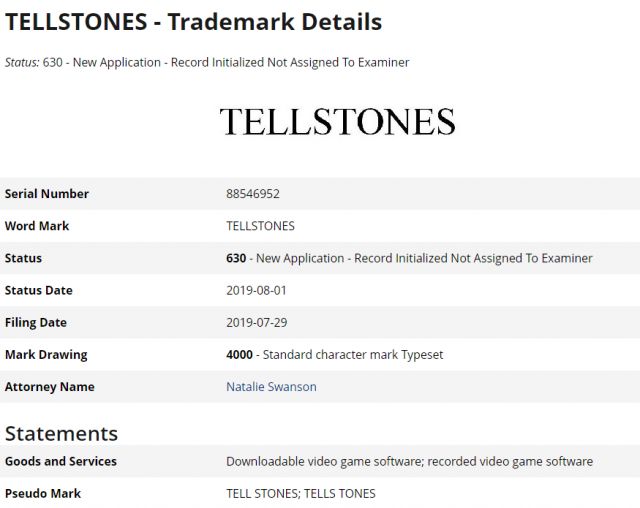Click the bold 630 status code in table
640x508 pixels.
236,258
